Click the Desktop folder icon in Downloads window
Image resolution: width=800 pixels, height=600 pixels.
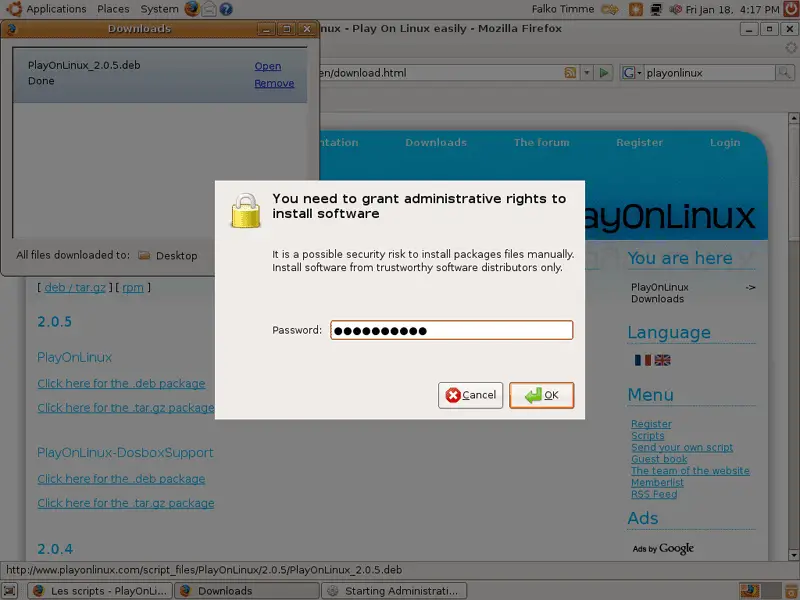[144, 255]
